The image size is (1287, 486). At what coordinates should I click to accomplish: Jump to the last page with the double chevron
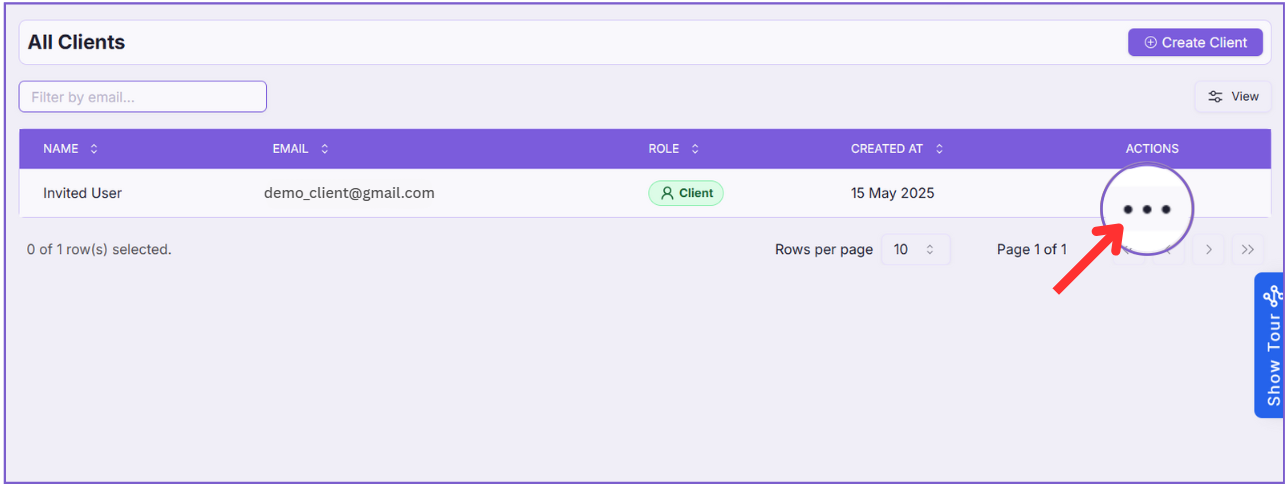[1247, 250]
